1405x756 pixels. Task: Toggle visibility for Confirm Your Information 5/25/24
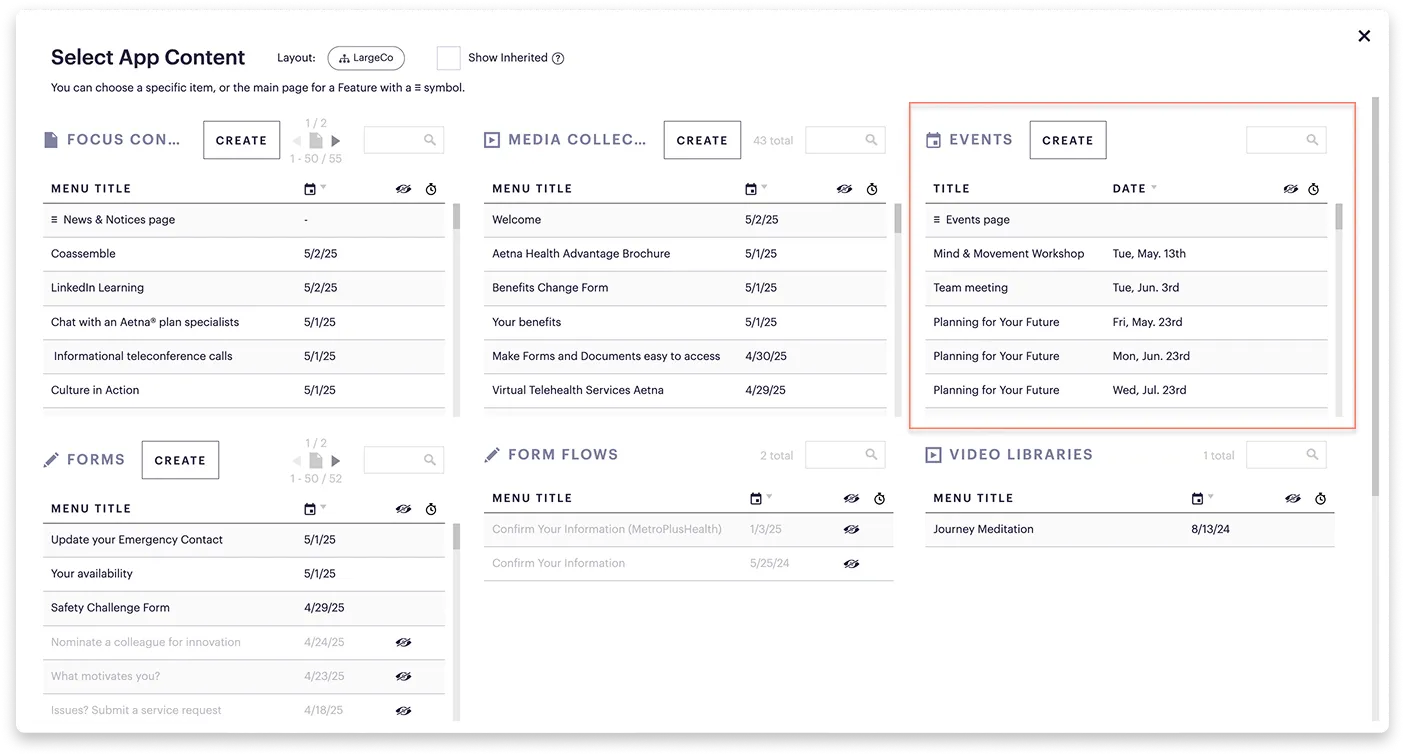coord(851,563)
